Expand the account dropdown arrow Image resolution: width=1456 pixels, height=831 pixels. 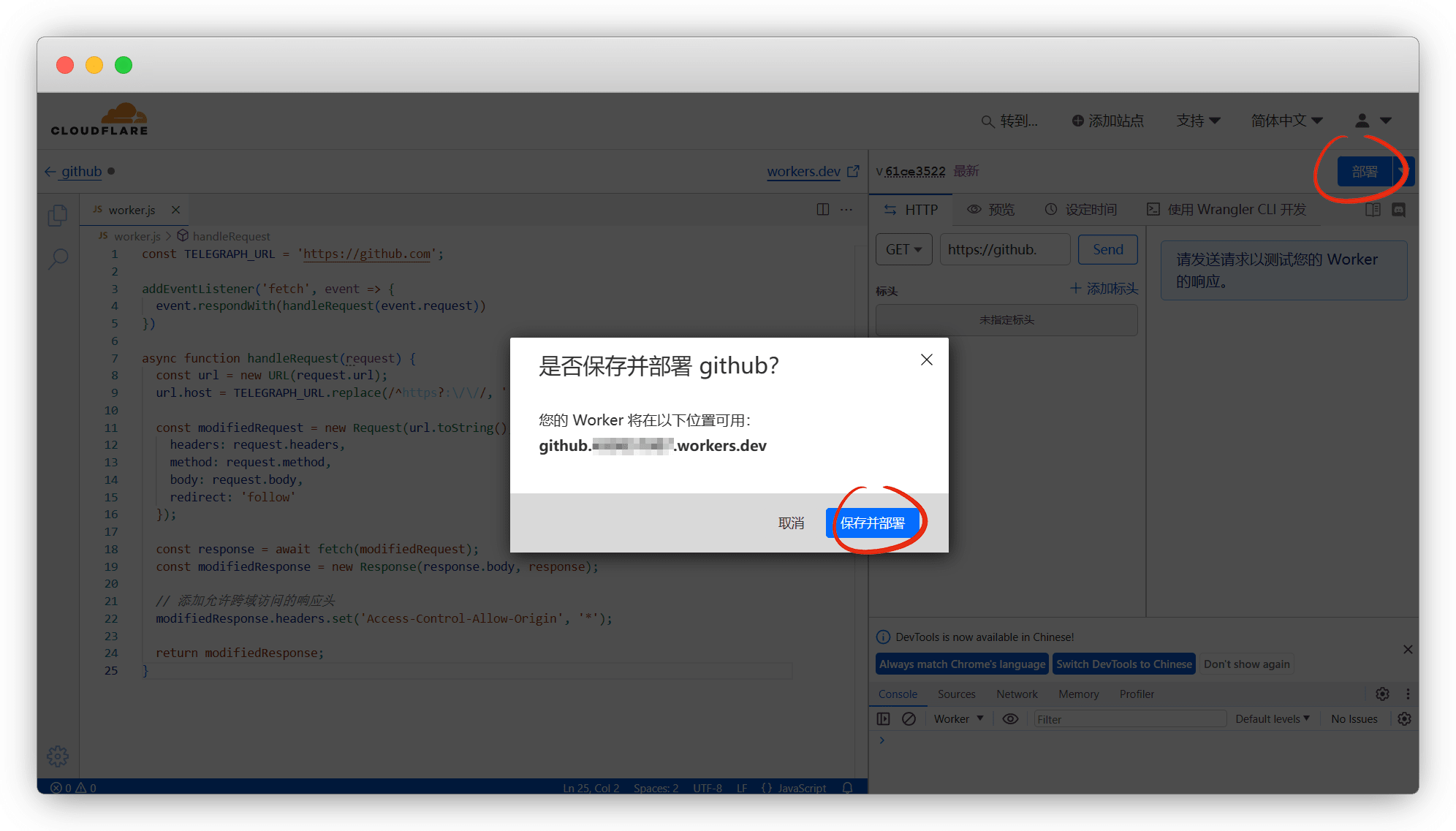[1386, 121]
